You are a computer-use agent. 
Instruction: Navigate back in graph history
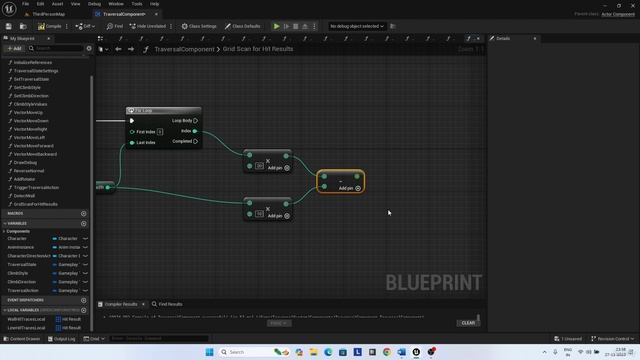(x=118, y=49)
